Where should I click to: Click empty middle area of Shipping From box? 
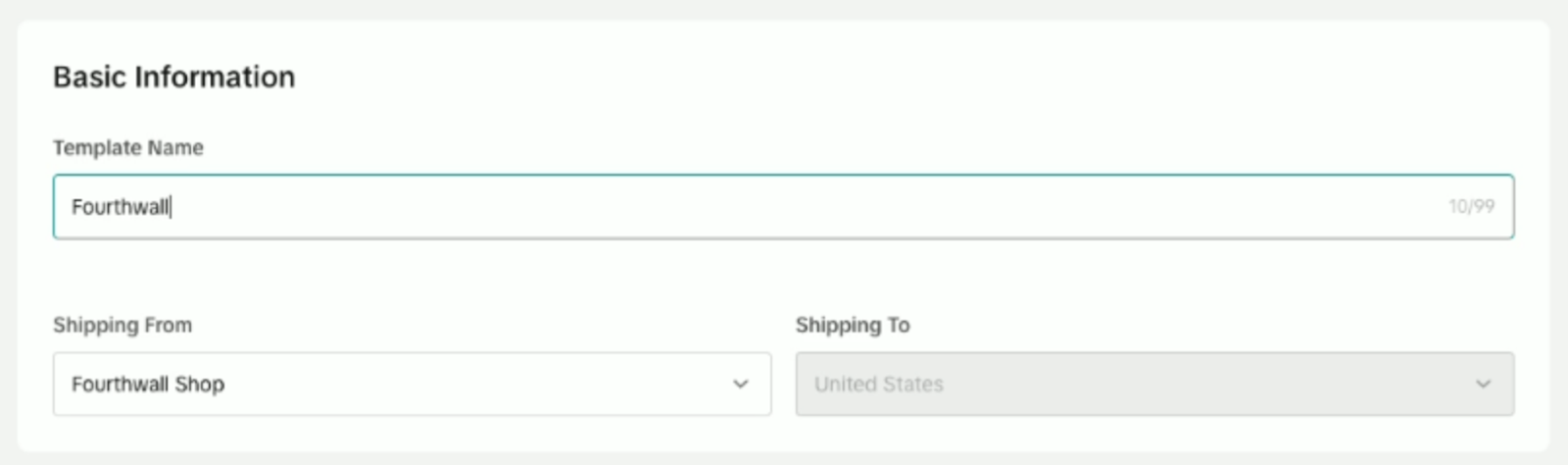(x=470, y=384)
